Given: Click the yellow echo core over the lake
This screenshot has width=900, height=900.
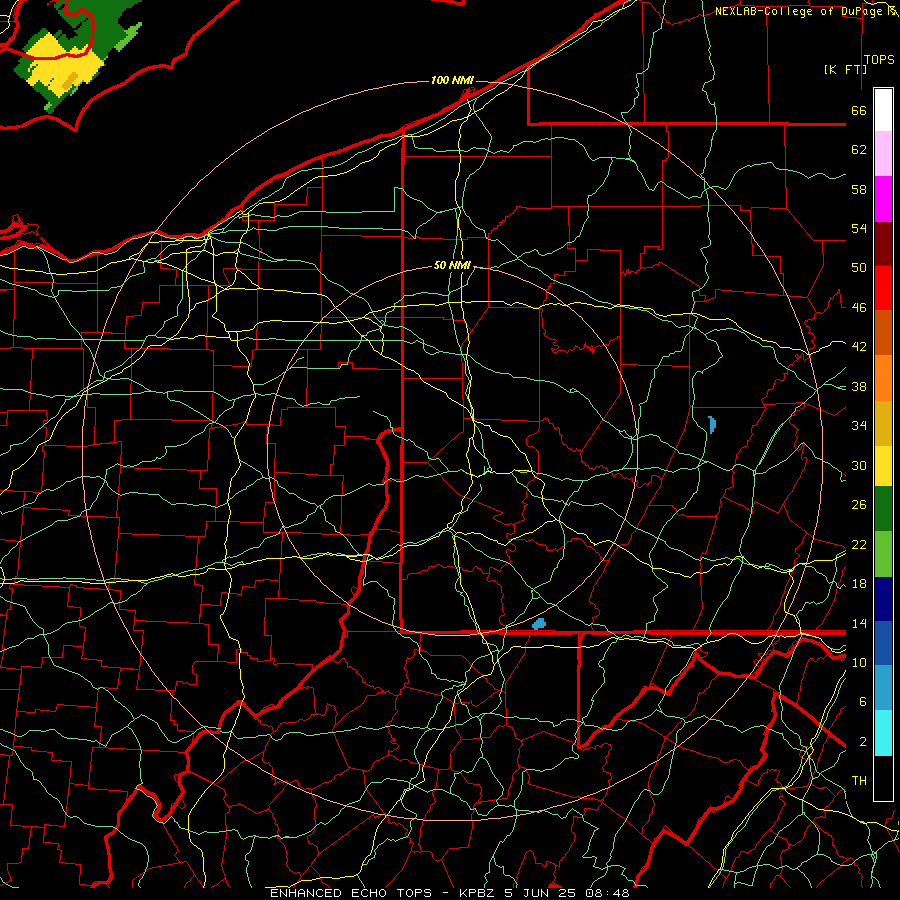Looking at the screenshot, I should click(64, 64).
